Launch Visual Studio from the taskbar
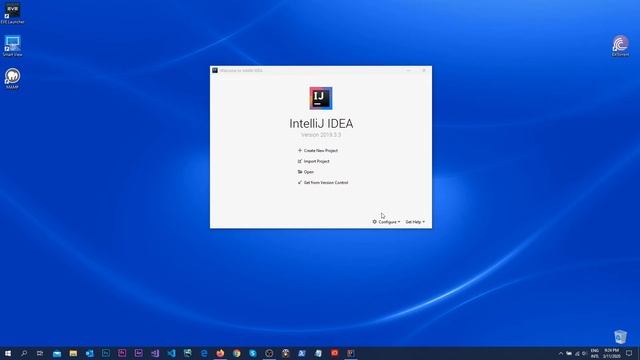The image size is (640, 360). 155,353
